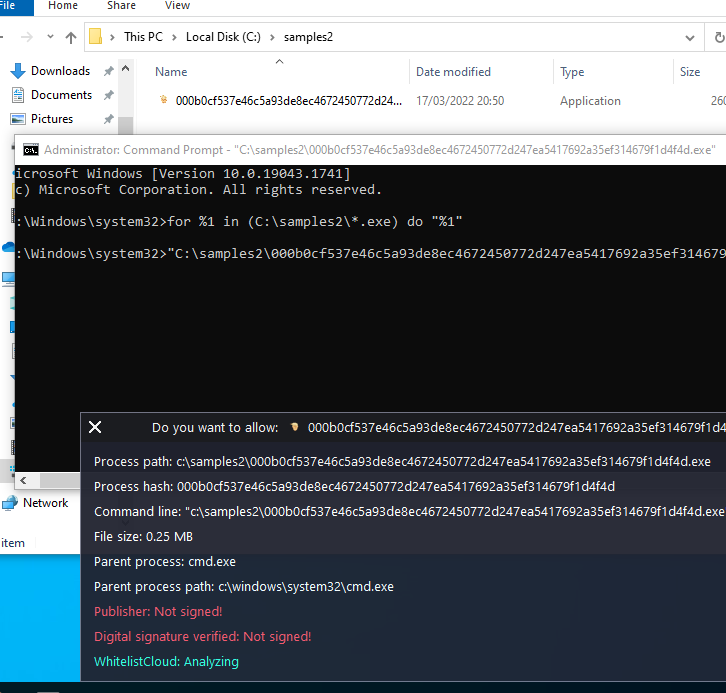Open the Home ribbon tab
This screenshot has height=693, width=726.
point(63,6)
